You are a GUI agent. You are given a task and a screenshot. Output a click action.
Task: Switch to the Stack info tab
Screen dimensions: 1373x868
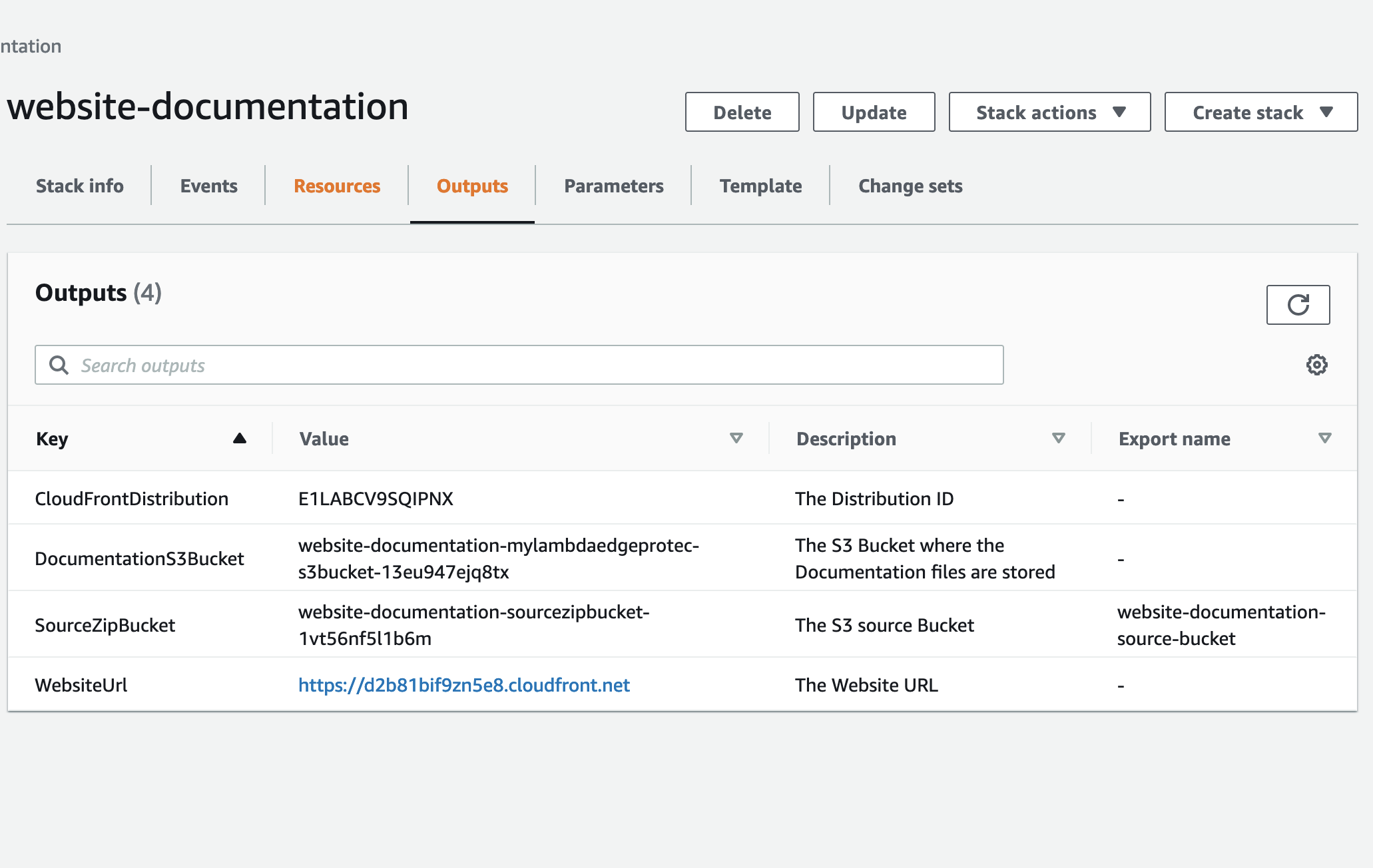coord(80,186)
